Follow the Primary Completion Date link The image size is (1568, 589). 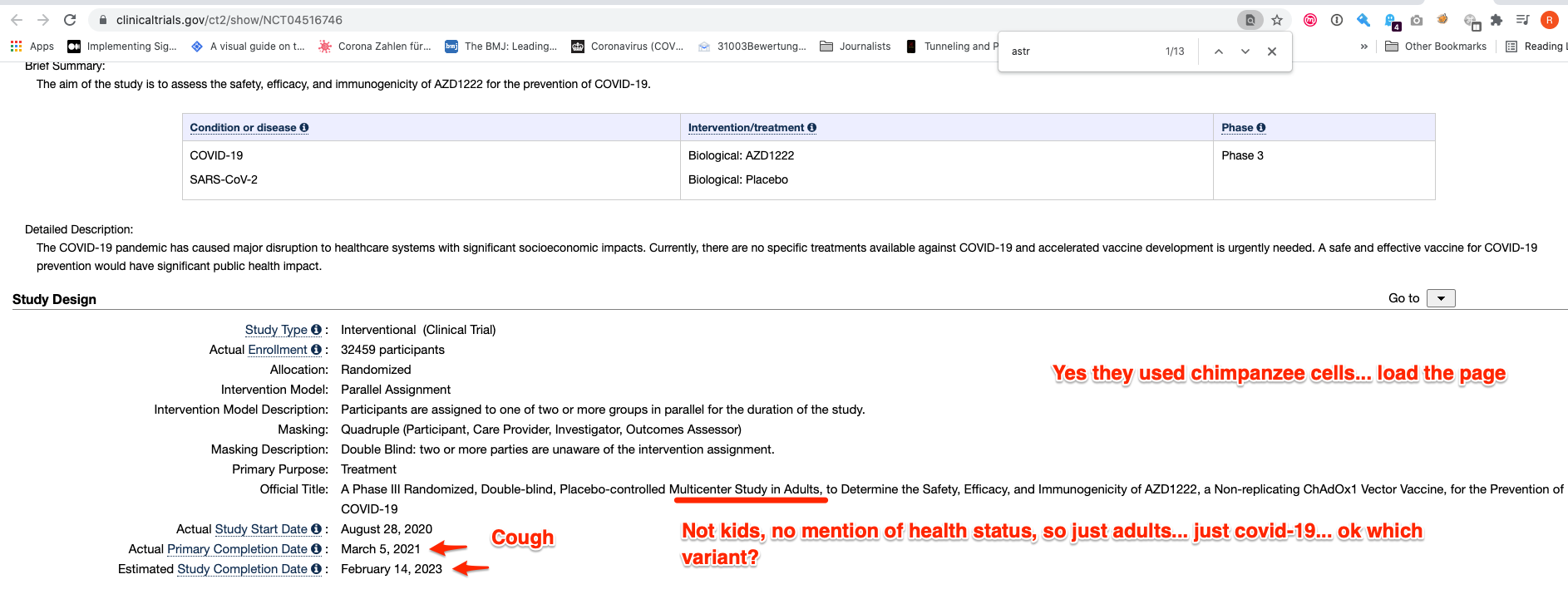click(x=237, y=549)
